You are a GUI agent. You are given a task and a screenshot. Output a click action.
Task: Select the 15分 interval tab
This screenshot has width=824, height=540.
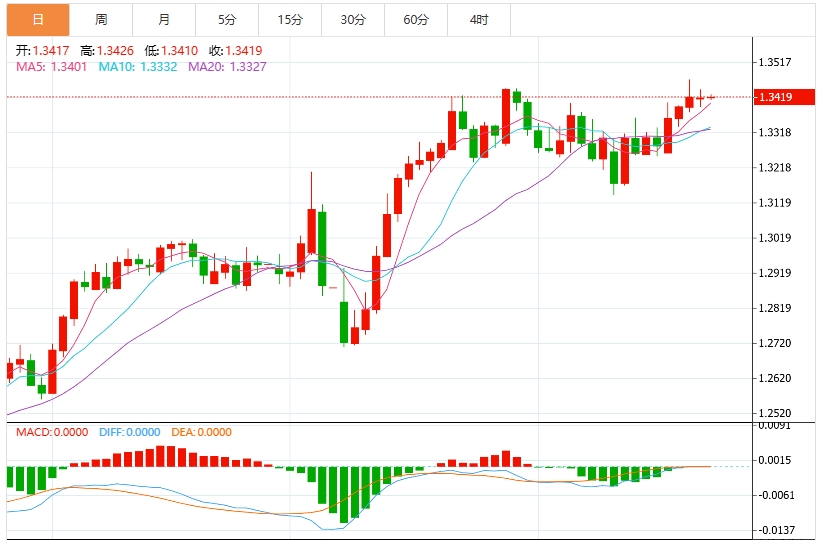(x=290, y=20)
